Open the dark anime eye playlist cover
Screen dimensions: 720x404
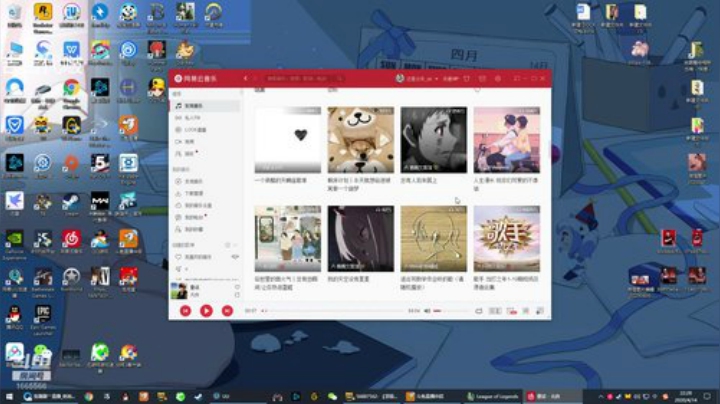(360, 239)
